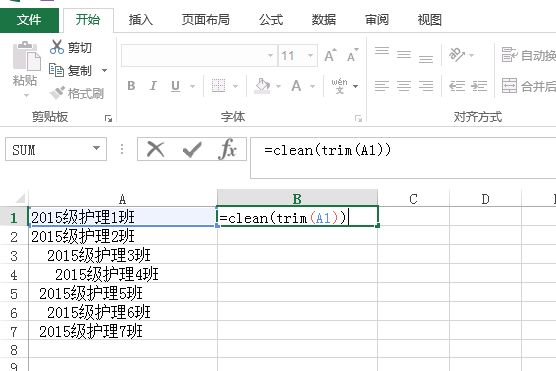Open Insert Function fx dialog
The image size is (556, 371).
(228, 149)
